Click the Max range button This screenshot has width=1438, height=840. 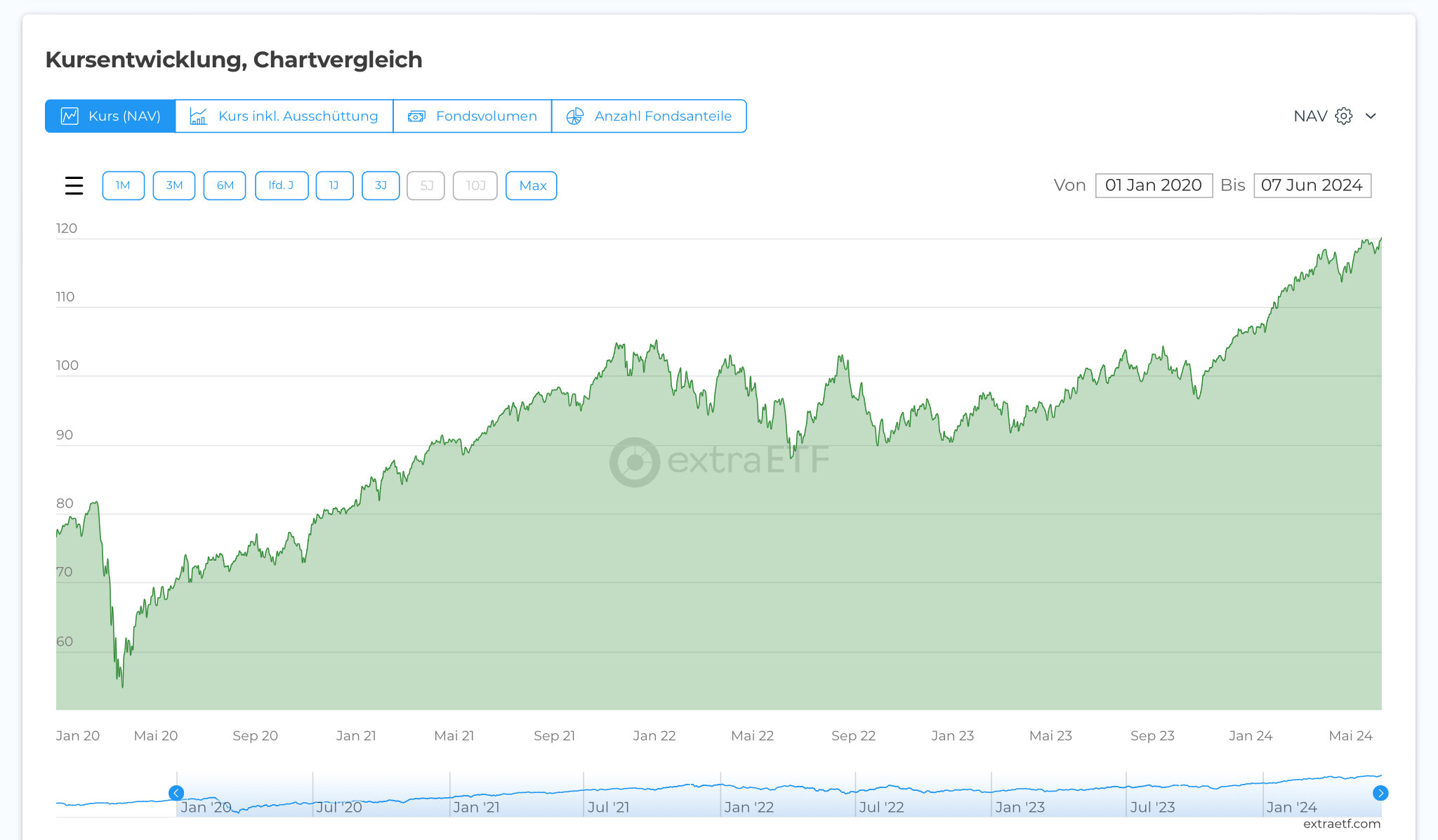[532, 186]
